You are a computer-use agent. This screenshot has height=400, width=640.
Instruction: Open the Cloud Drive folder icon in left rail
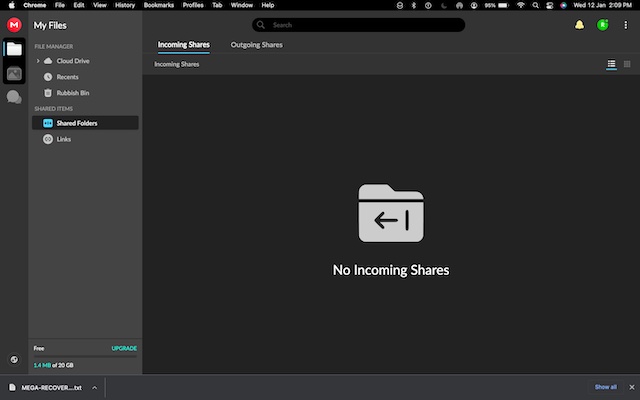(14, 49)
